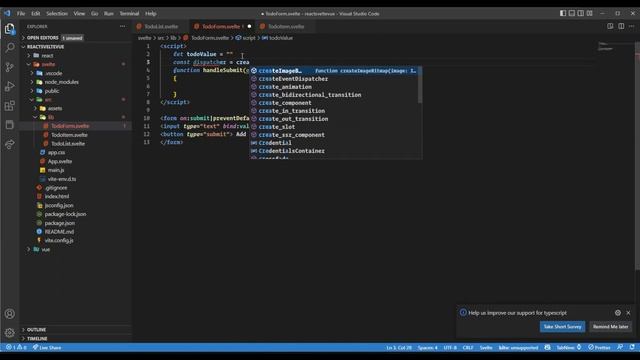
Task: Click VS Code logo in title bar
Action: click(x=7, y=13)
